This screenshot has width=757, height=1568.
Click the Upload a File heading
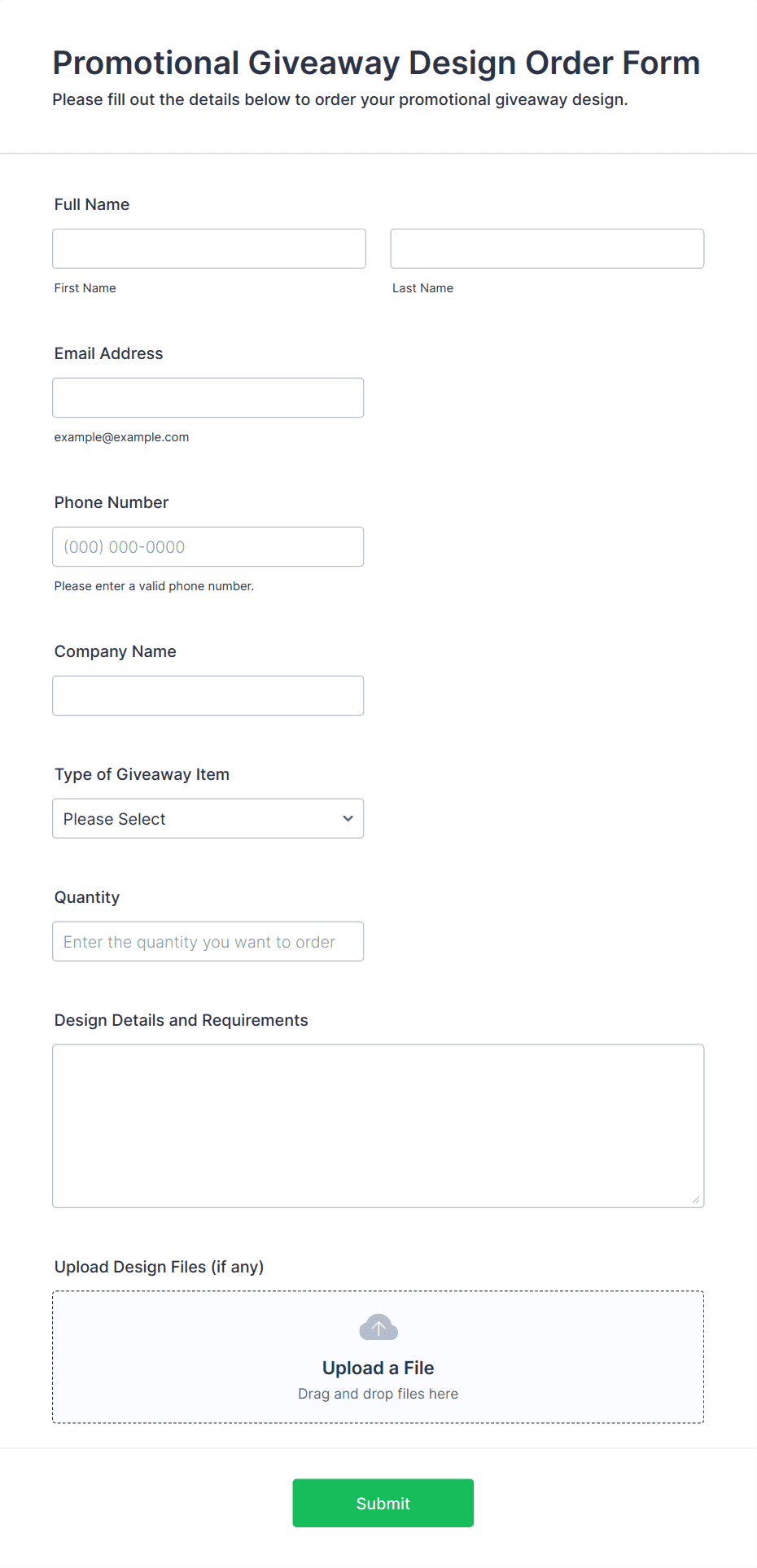(x=378, y=1368)
